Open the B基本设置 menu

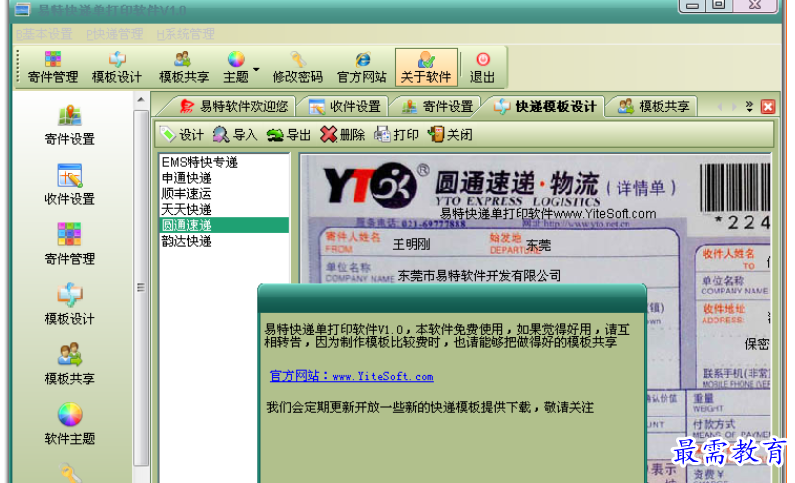[x=44, y=34]
